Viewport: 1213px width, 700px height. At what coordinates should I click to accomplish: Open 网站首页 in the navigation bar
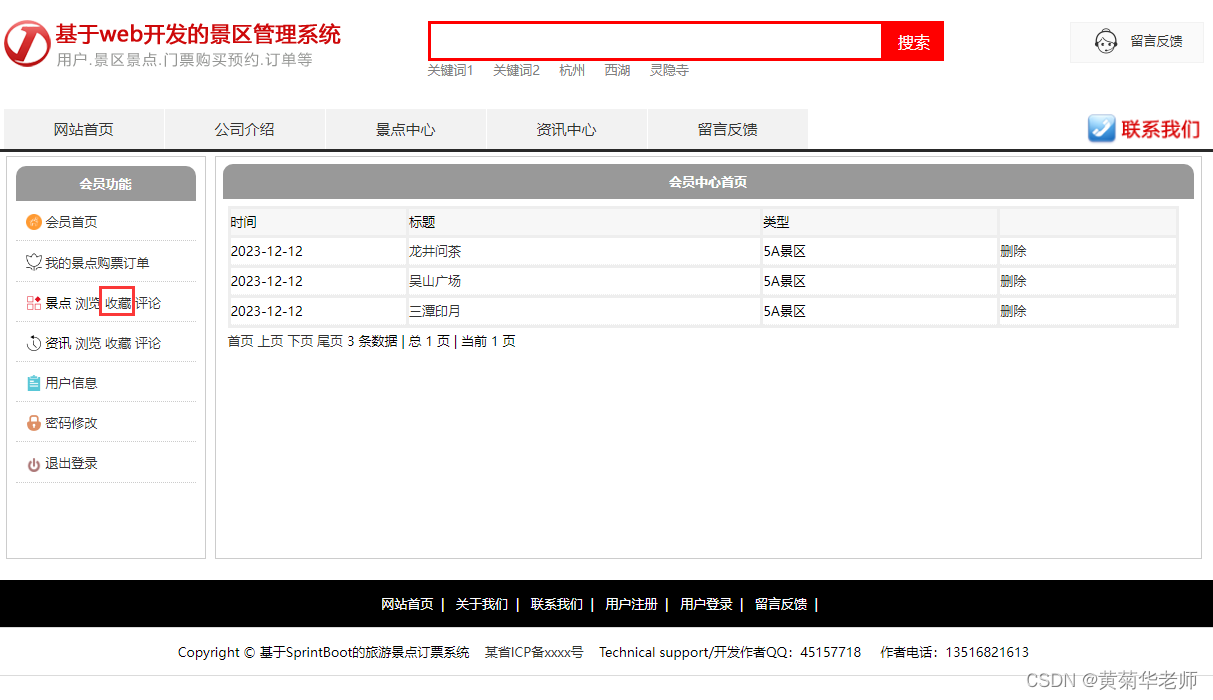(84, 129)
